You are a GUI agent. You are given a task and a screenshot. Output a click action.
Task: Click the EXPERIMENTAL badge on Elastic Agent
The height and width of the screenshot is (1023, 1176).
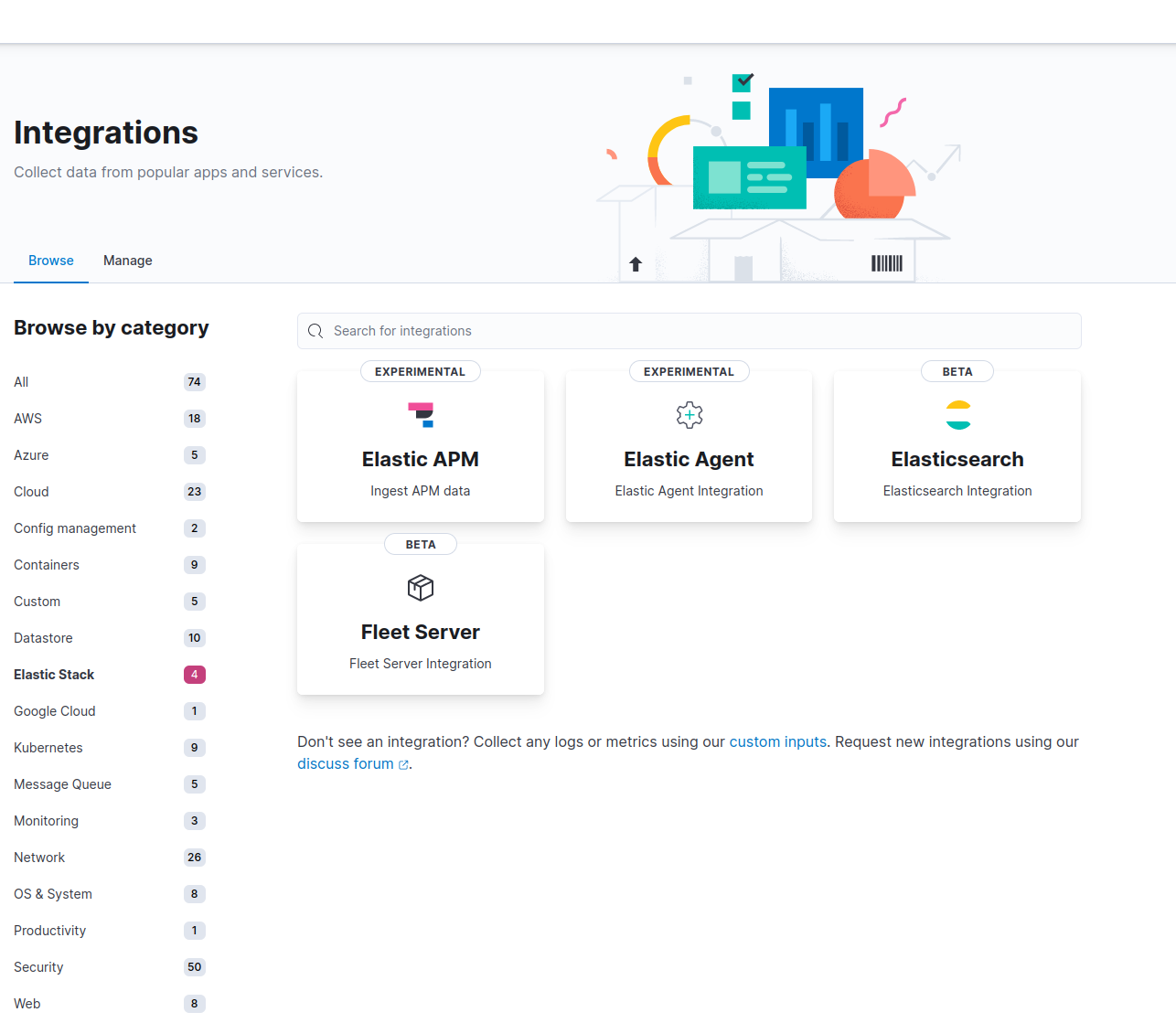690,371
